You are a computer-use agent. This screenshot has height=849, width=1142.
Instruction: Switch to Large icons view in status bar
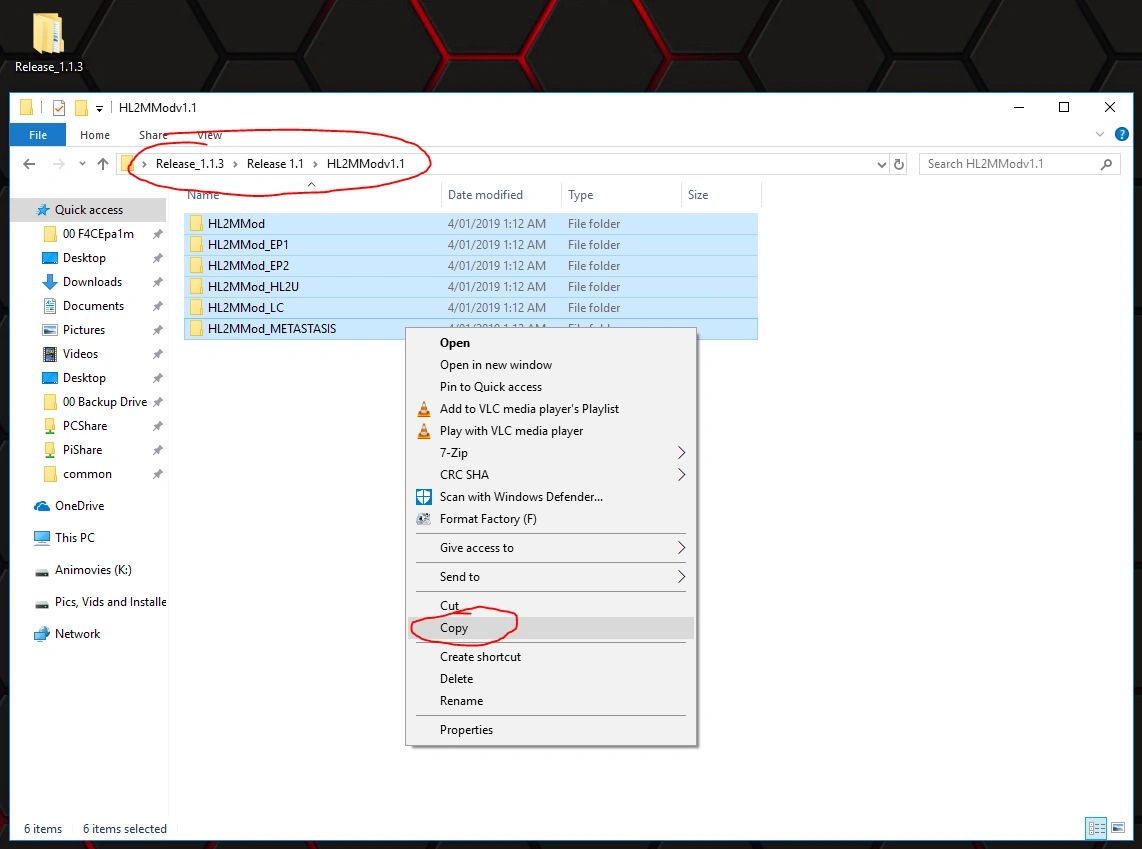(x=1120, y=828)
